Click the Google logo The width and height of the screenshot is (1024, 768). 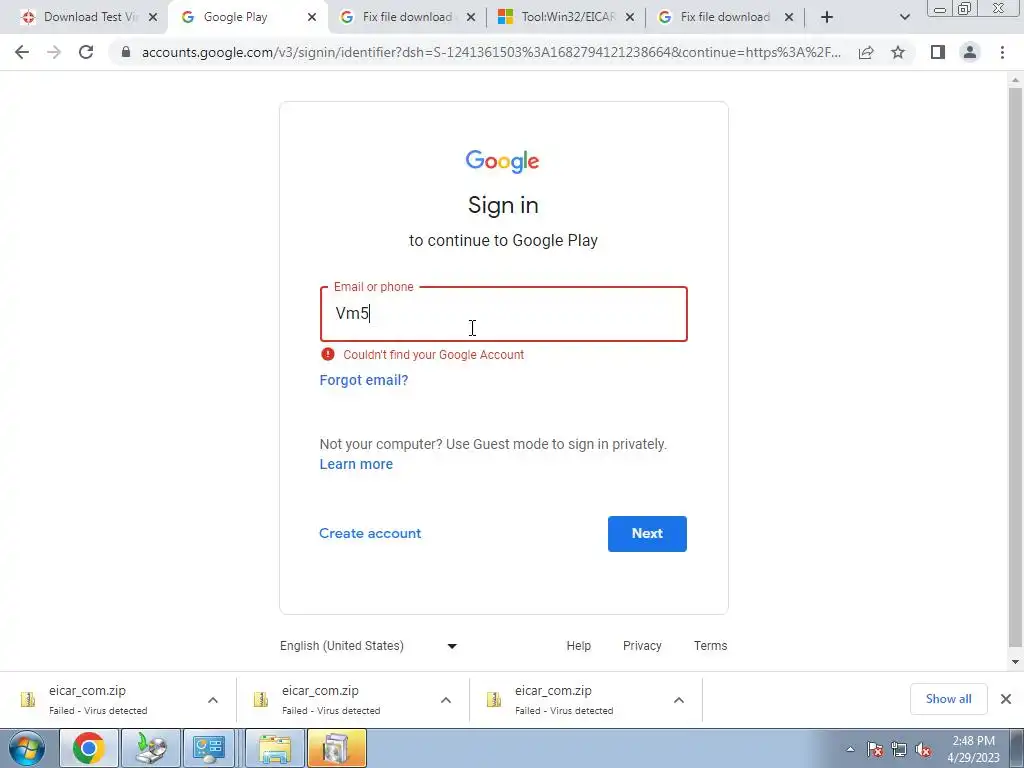[502, 161]
